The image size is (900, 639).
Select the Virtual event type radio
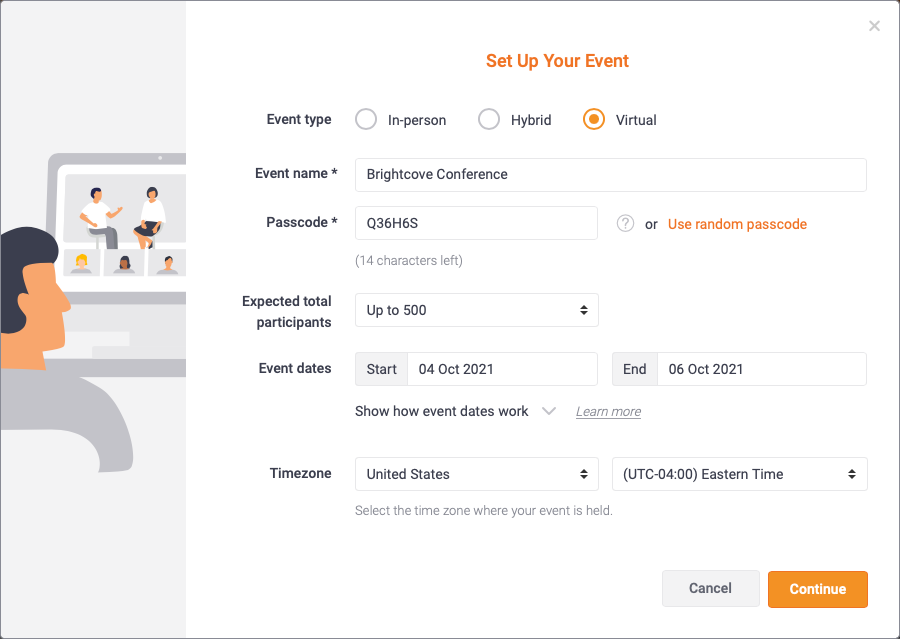pos(593,119)
